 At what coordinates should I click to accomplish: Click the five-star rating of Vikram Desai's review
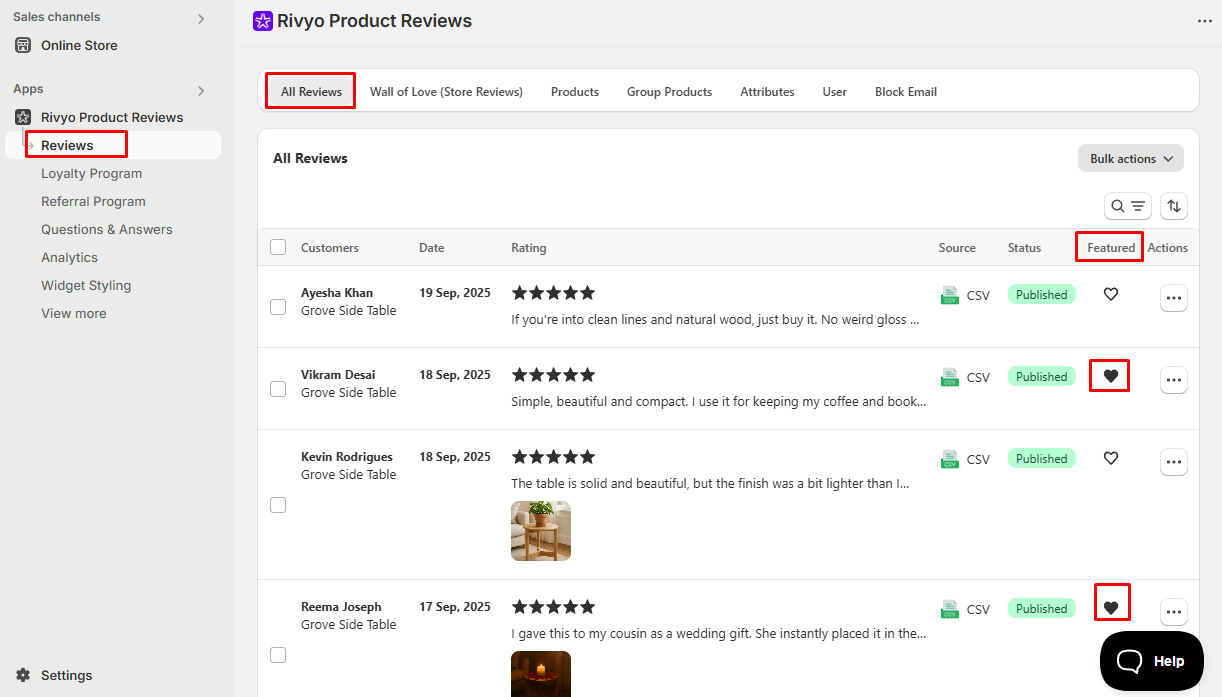pos(553,375)
